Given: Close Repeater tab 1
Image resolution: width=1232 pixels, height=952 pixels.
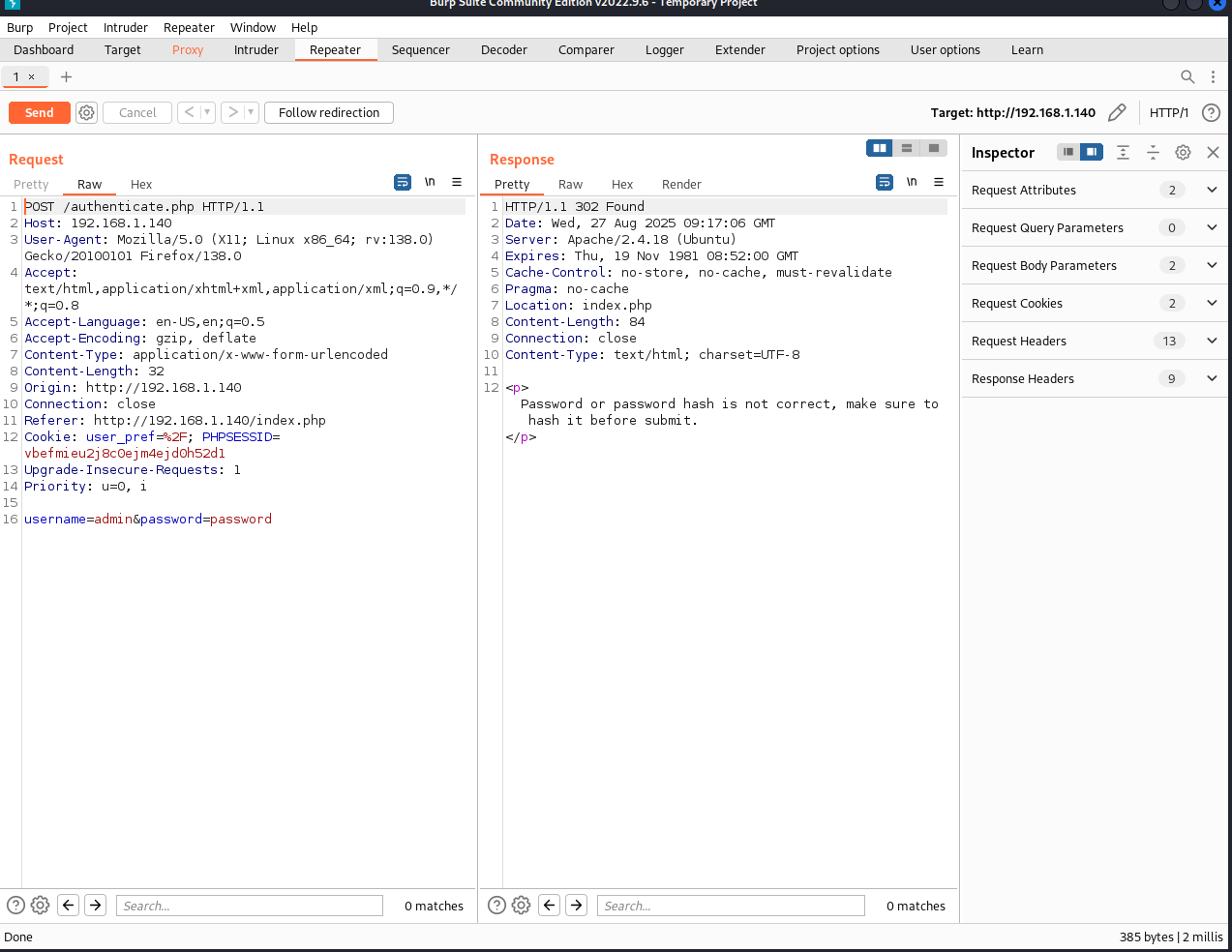Looking at the screenshot, I should pyautogui.click(x=32, y=77).
